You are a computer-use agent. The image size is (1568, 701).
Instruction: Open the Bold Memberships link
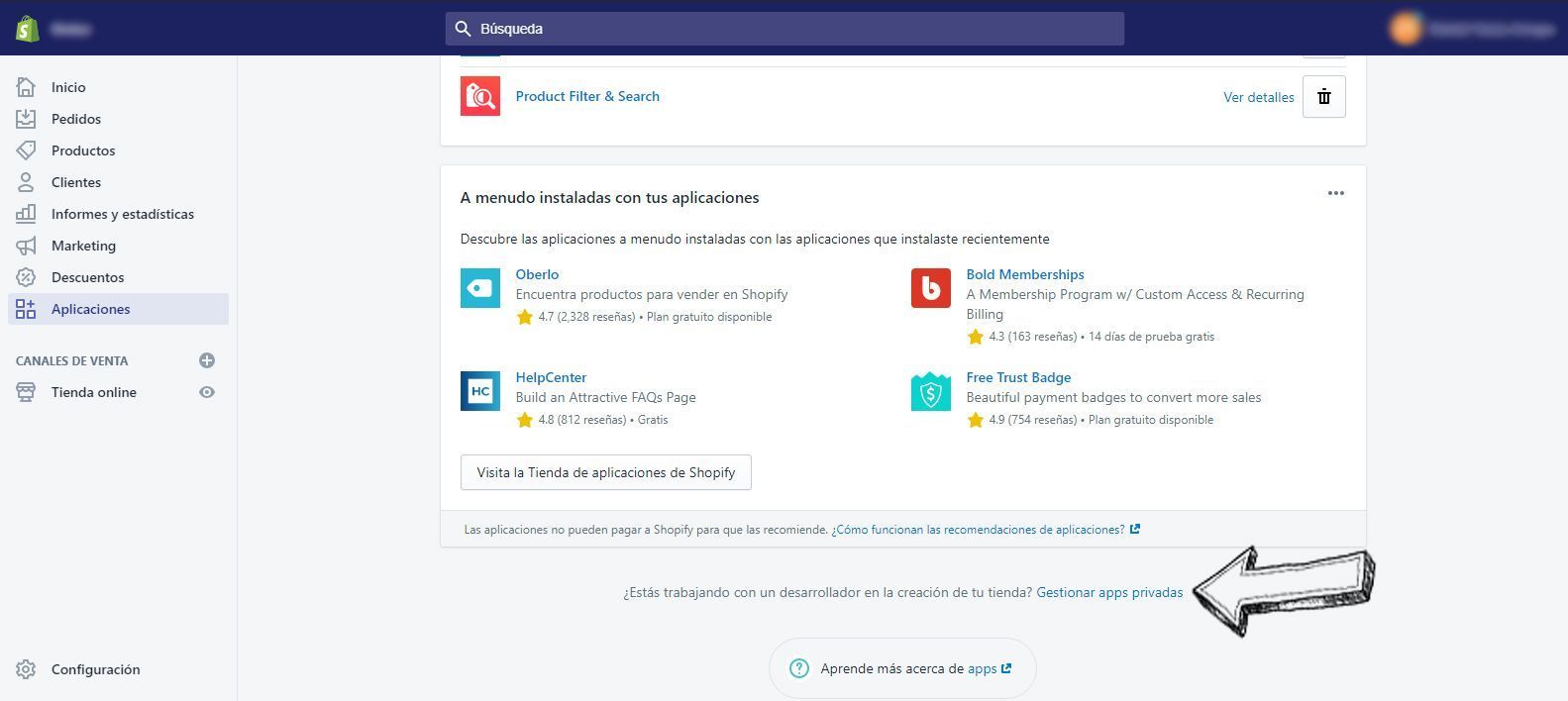pos(1025,274)
